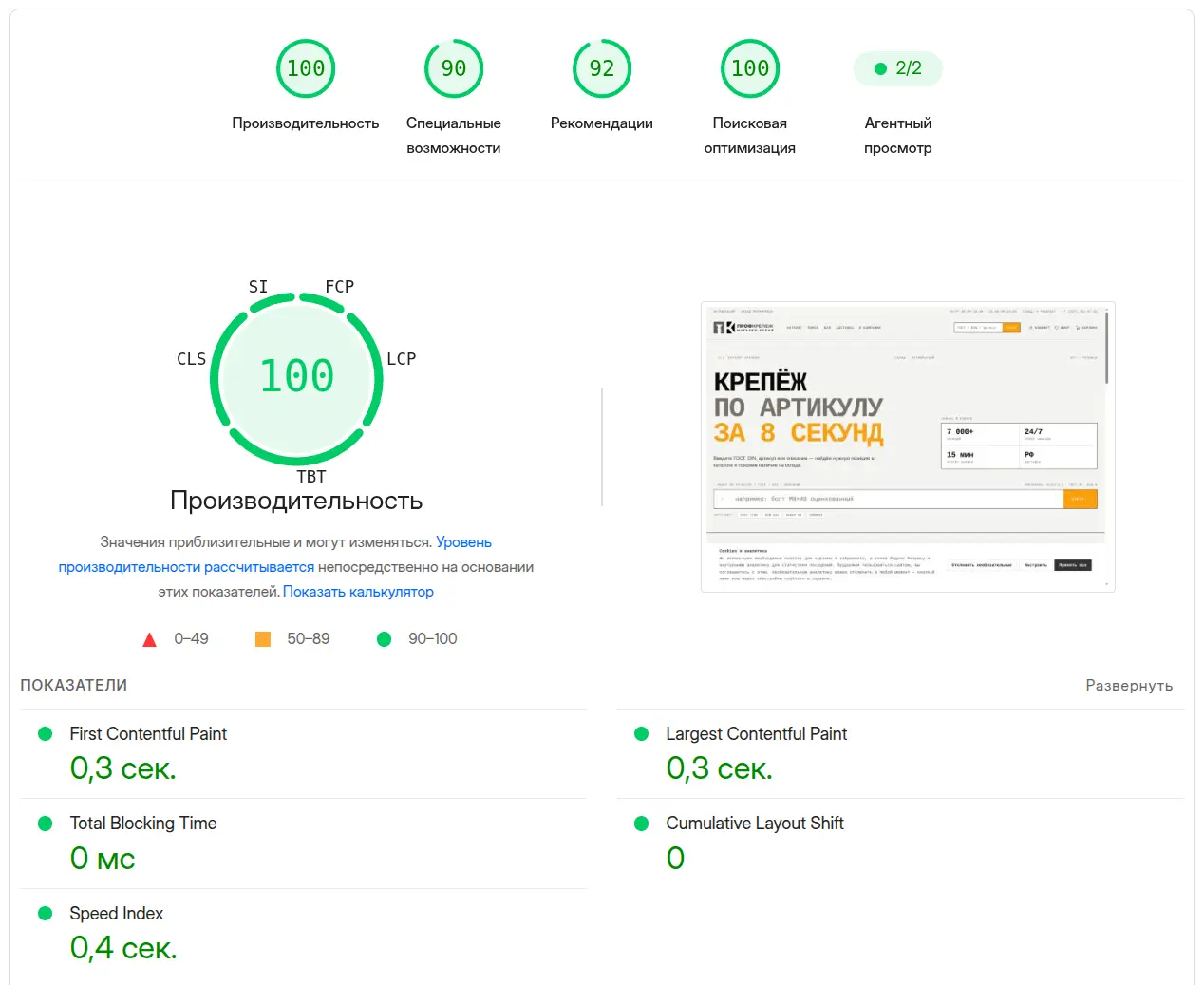Click the orange square 50–89 legend icon
Image resolution: width=1204 pixels, height=985 pixels.
click(x=263, y=639)
